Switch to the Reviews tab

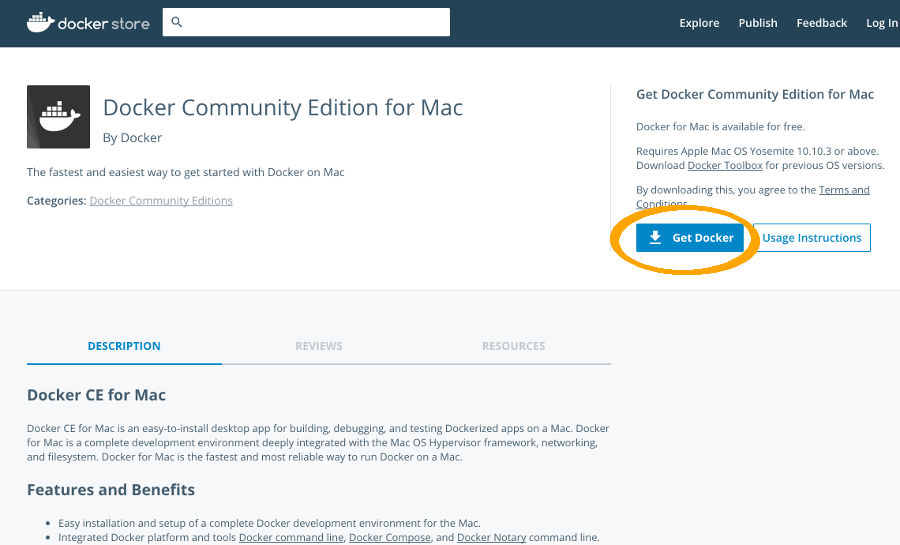319,346
